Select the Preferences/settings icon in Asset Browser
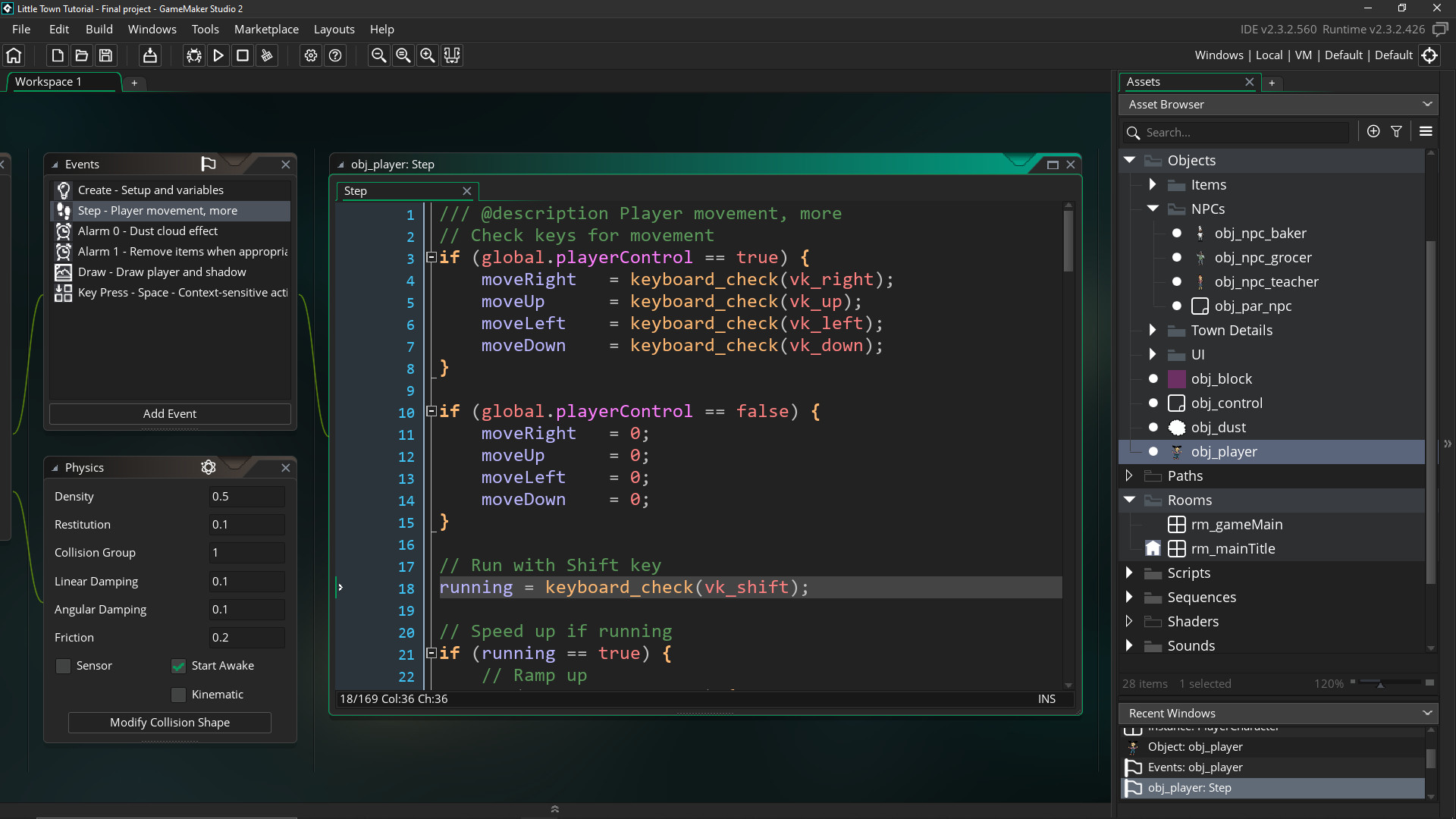This screenshot has width=1456, height=819. coord(1425,131)
